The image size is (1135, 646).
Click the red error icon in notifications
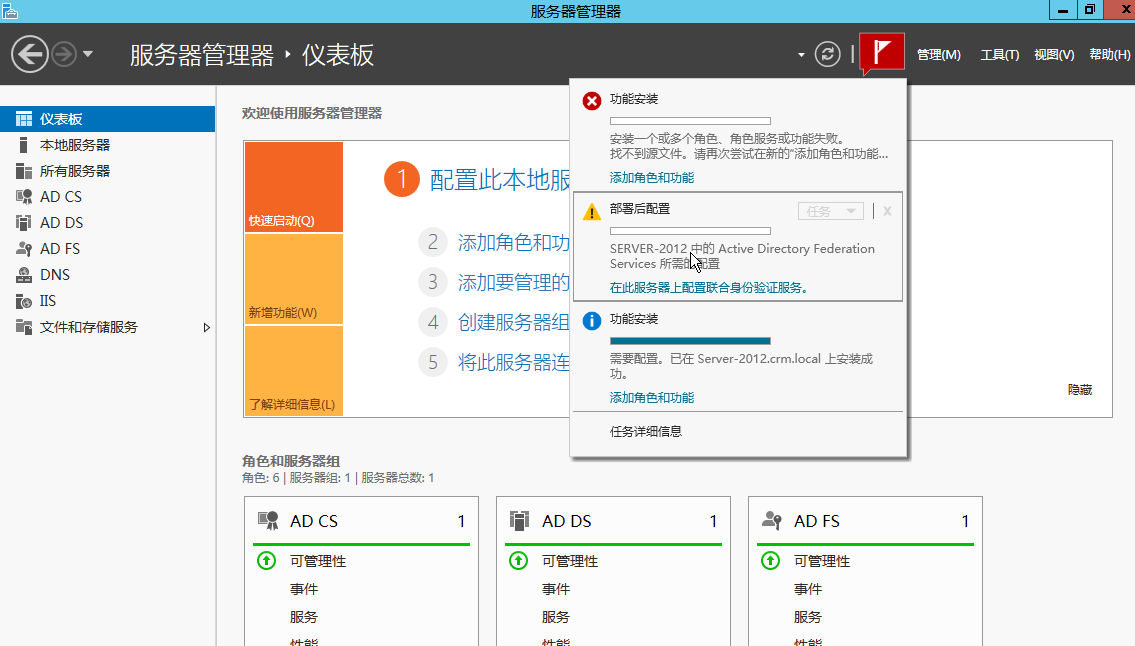point(591,101)
